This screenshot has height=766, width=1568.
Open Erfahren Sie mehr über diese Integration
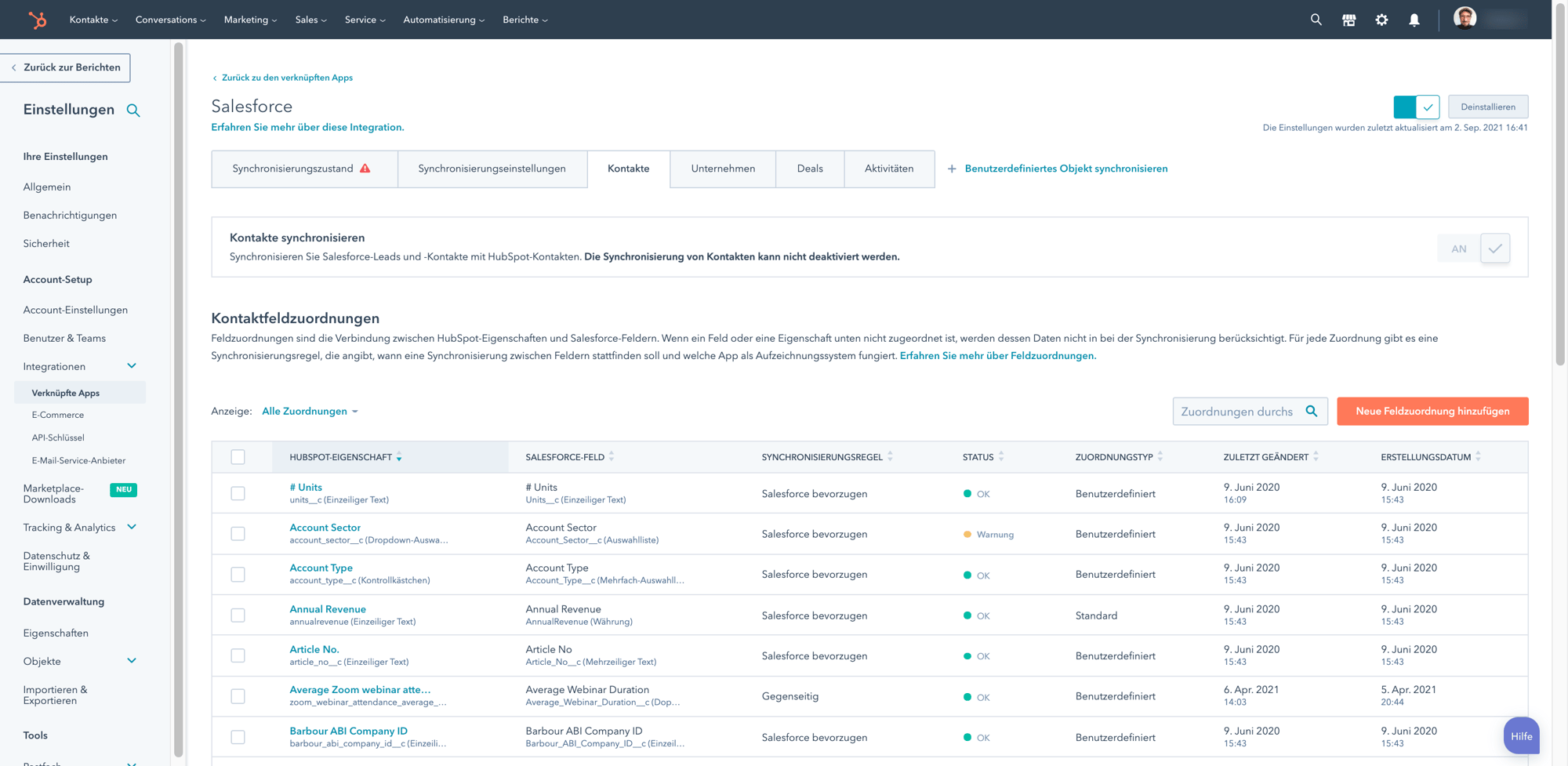[307, 127]
